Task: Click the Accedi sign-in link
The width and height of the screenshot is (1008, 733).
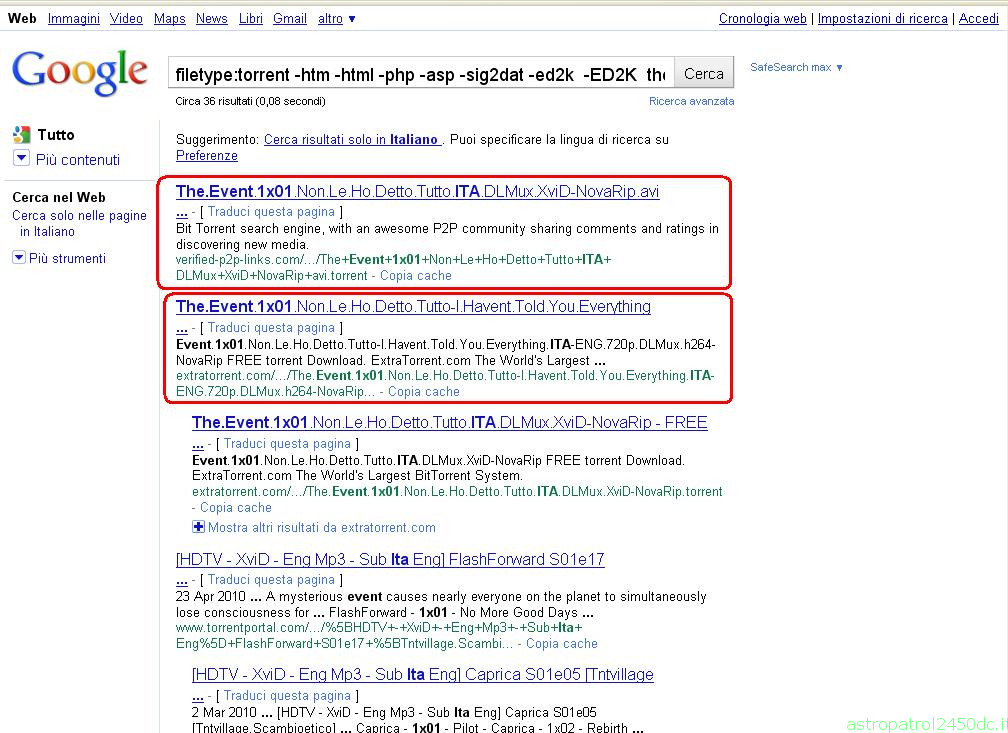Action: pos(978,19)
